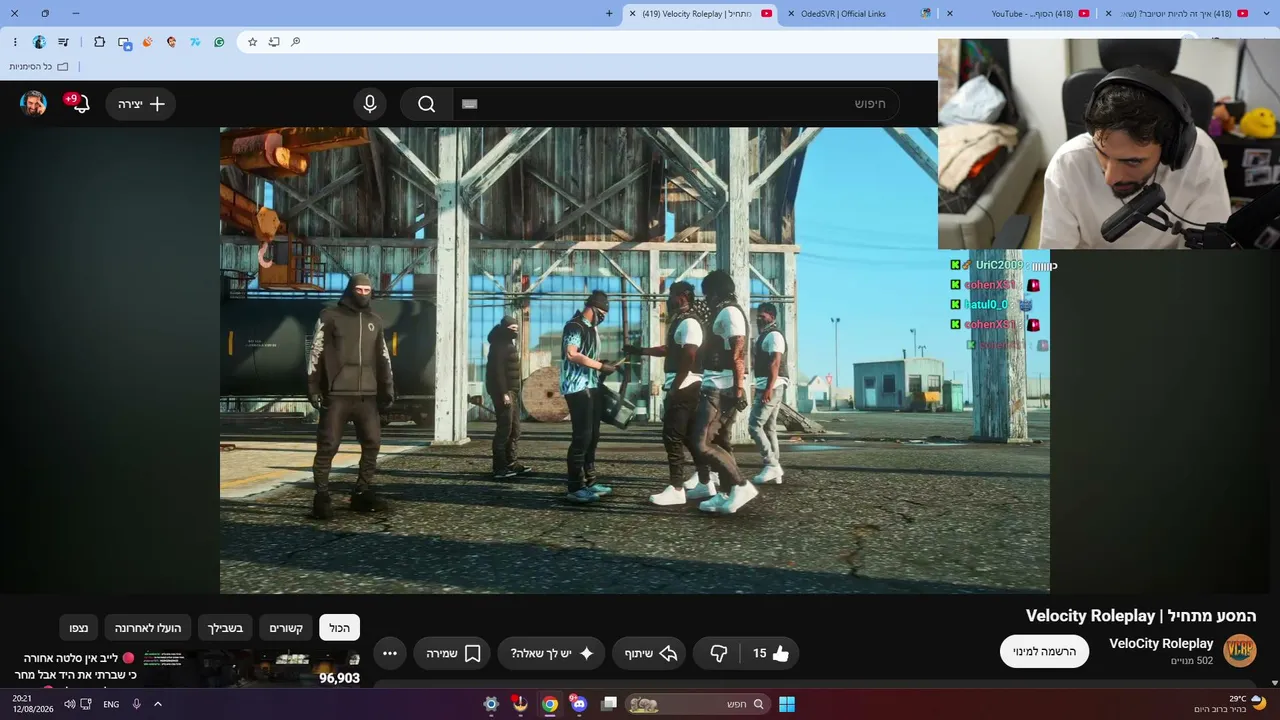Switch the ENG input language indicator
1280x720 pixels.
(111, 704)
